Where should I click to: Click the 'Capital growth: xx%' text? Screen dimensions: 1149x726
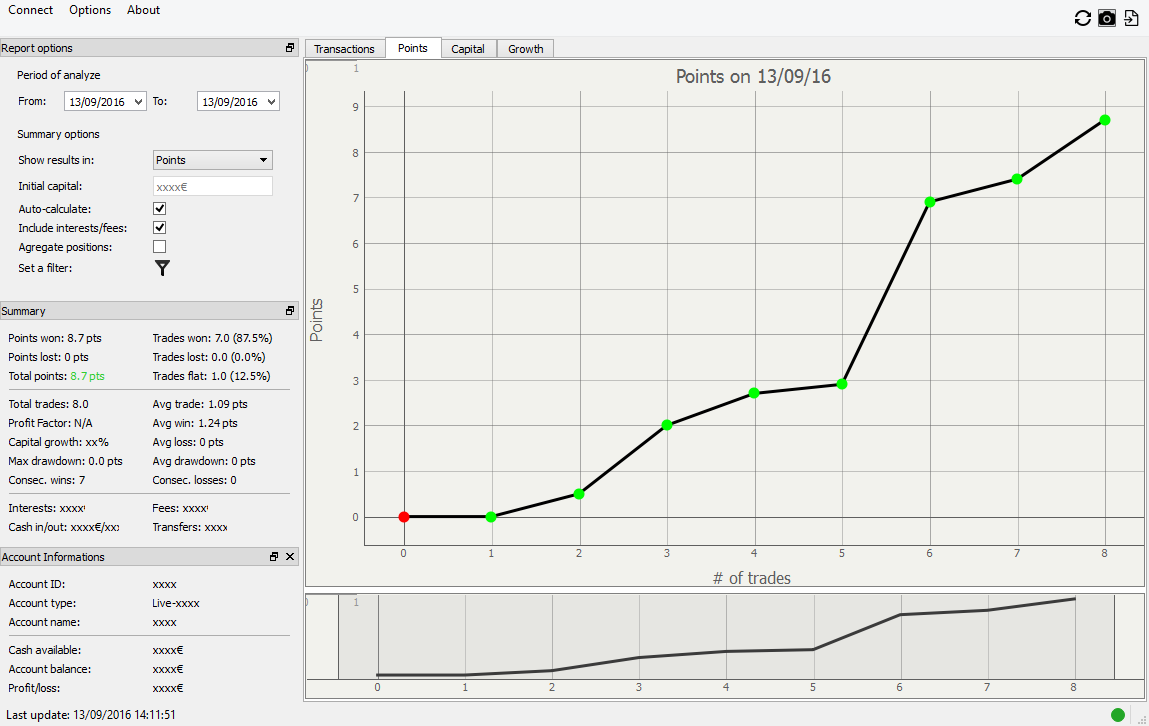click(59, 442)
